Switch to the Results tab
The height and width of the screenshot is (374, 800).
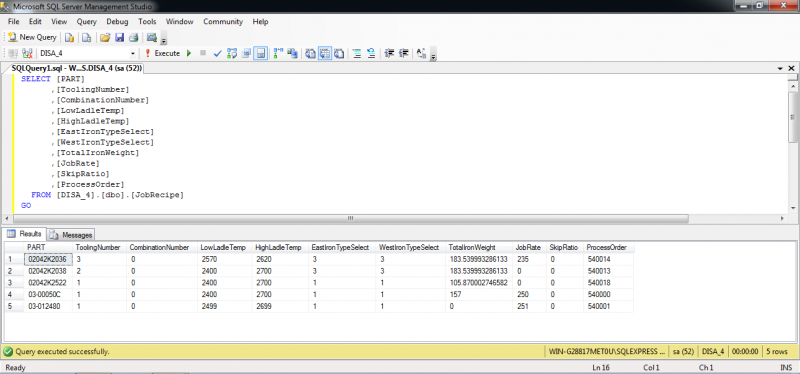(x=25, y=234)
